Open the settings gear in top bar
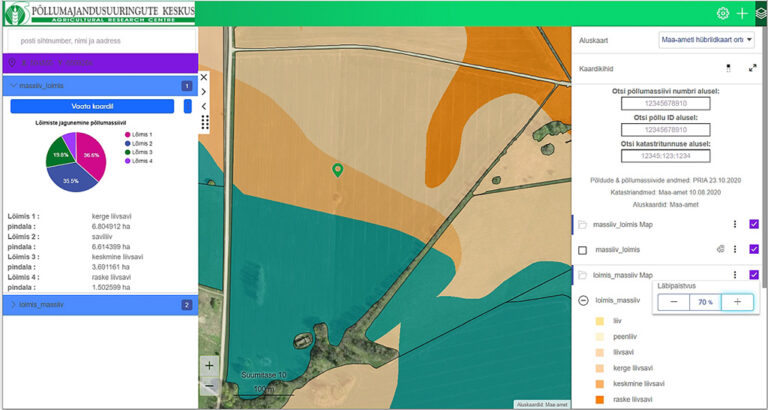 pos(723,13)
